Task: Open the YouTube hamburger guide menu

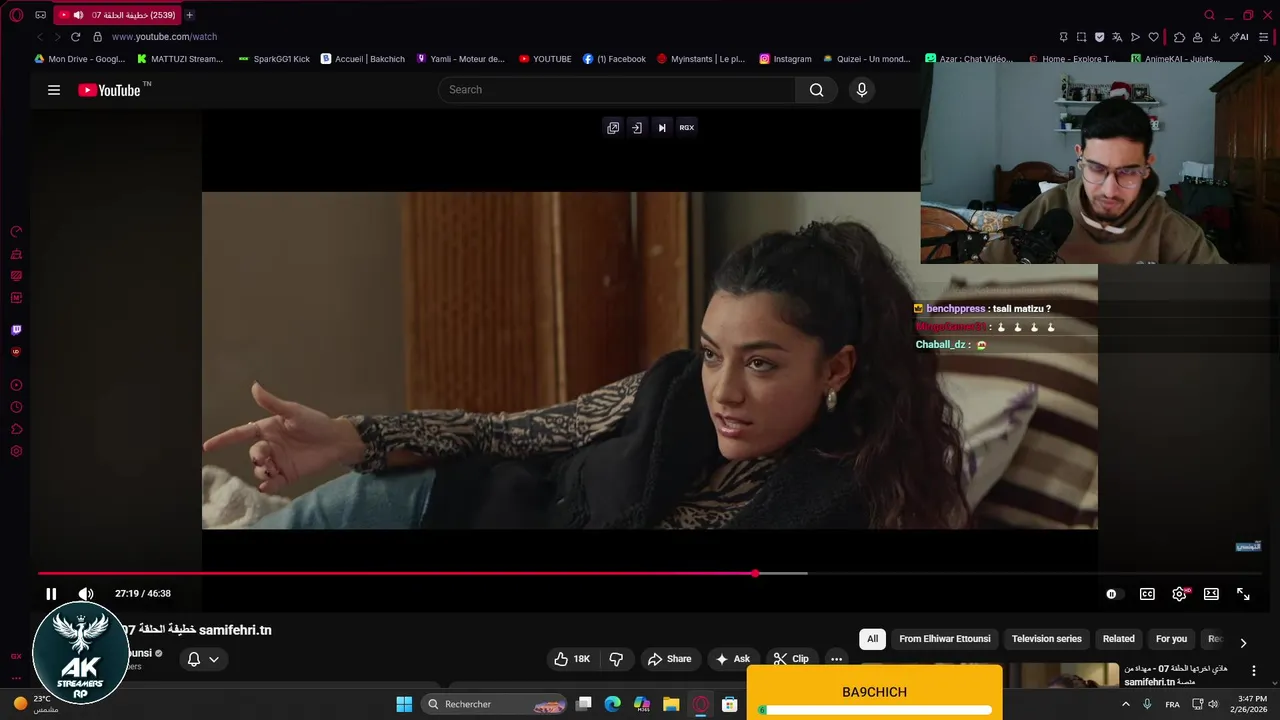Action: (x=54, y=90)
